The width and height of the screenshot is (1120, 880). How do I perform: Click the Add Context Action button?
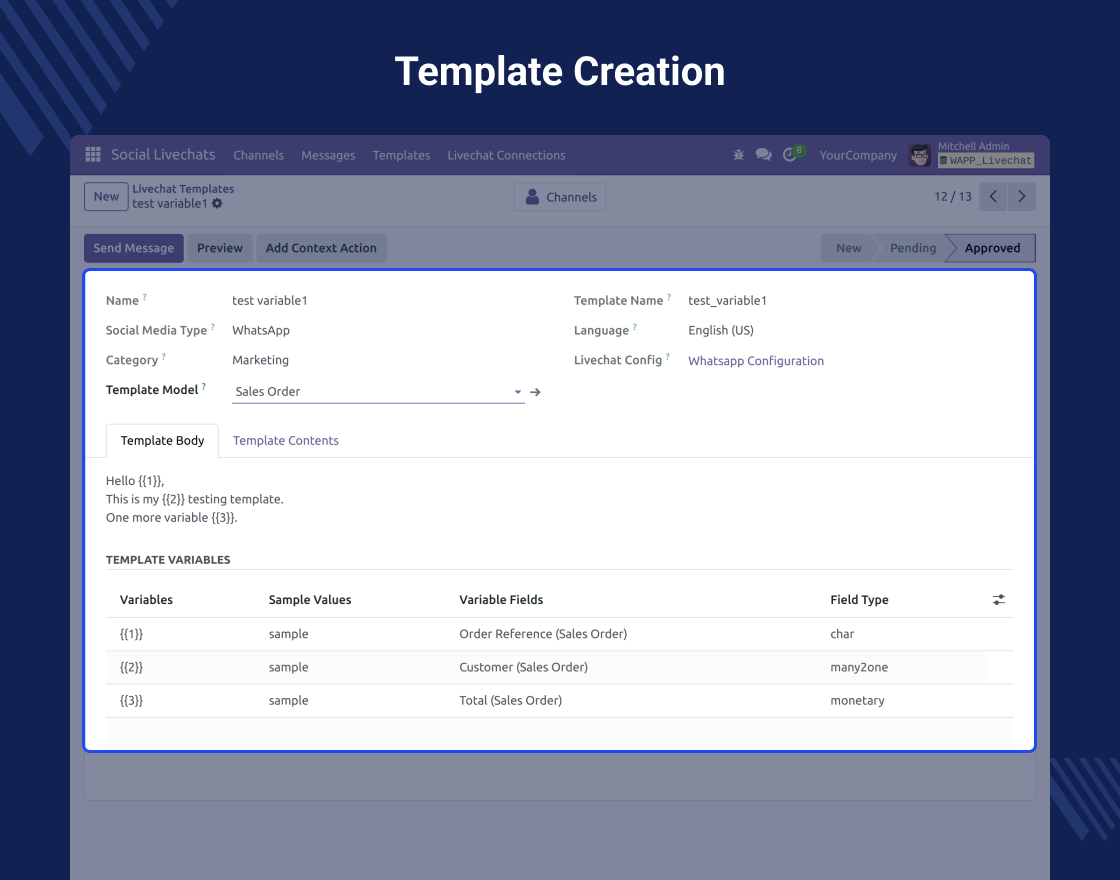click(321, 248)
